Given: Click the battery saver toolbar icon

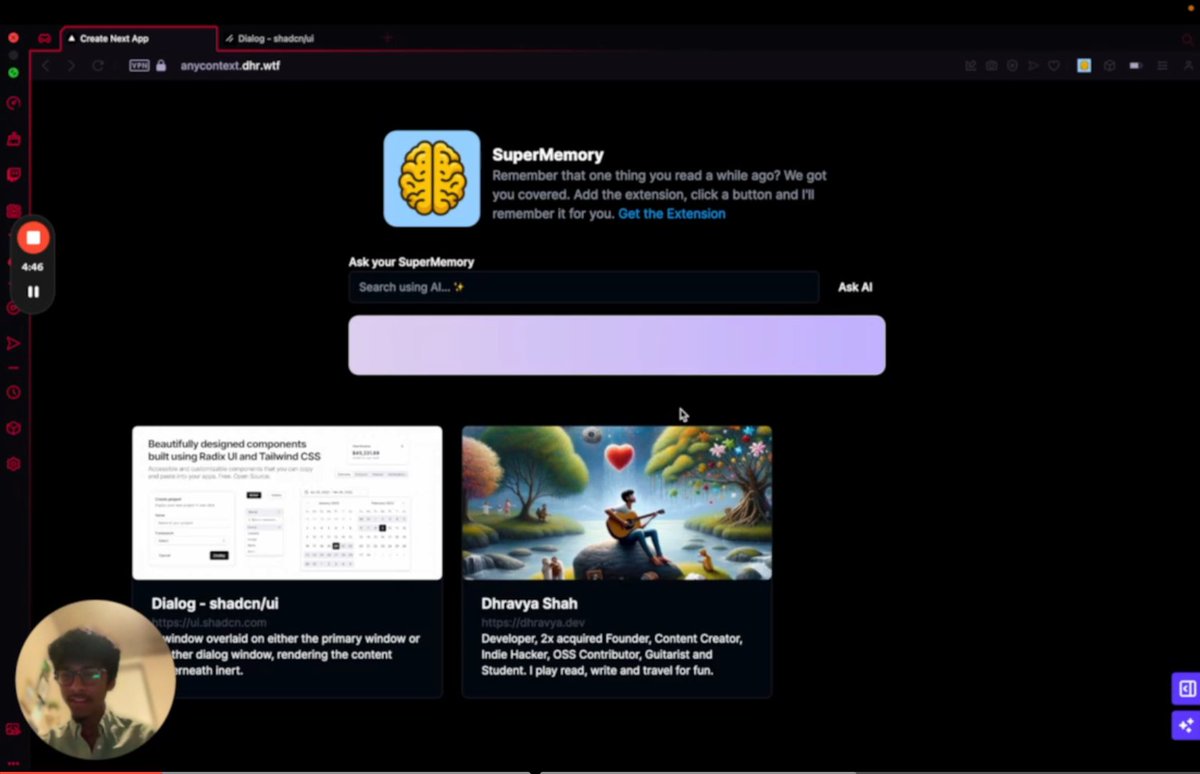Looking at the screenshot, I should (x=1135, y=66).
